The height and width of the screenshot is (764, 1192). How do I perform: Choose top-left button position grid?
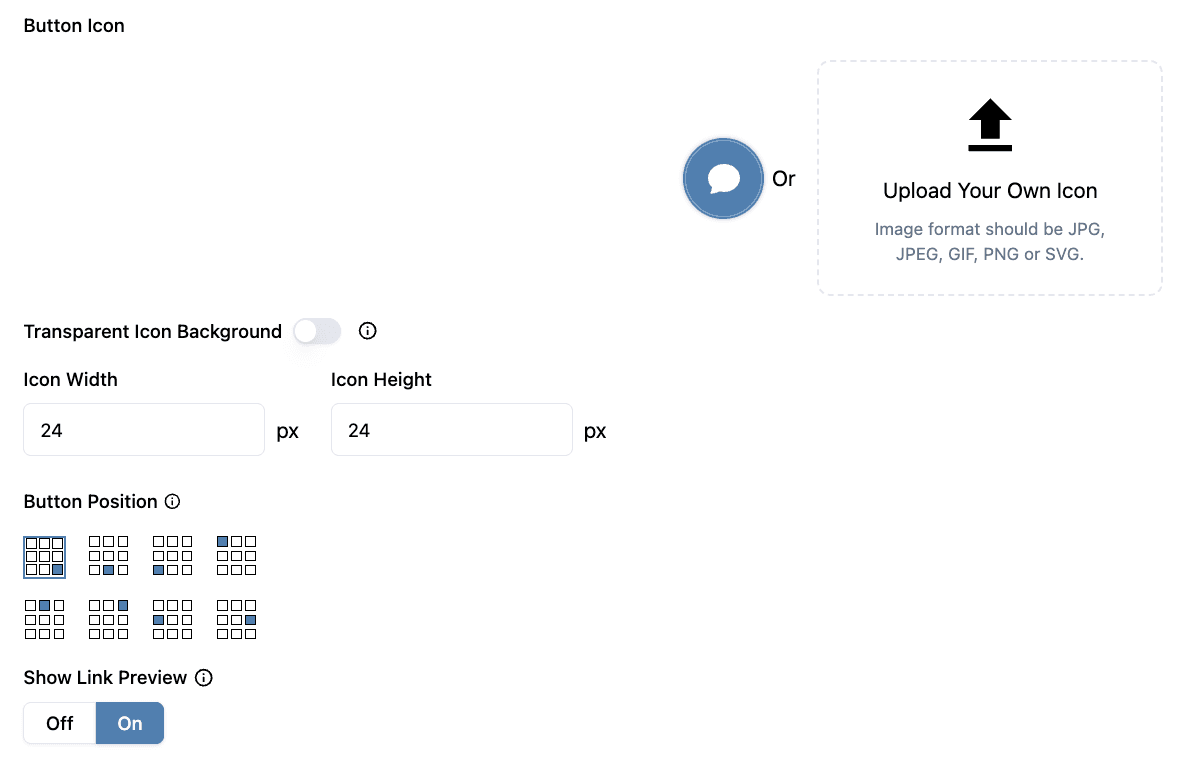(x=236, y=556)
